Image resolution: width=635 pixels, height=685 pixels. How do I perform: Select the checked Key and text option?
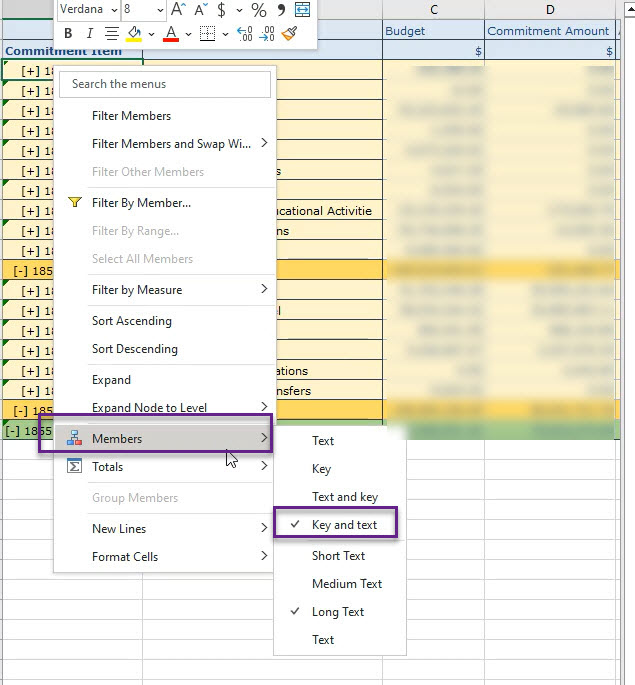pyautogui.click(x=340, y=525)
